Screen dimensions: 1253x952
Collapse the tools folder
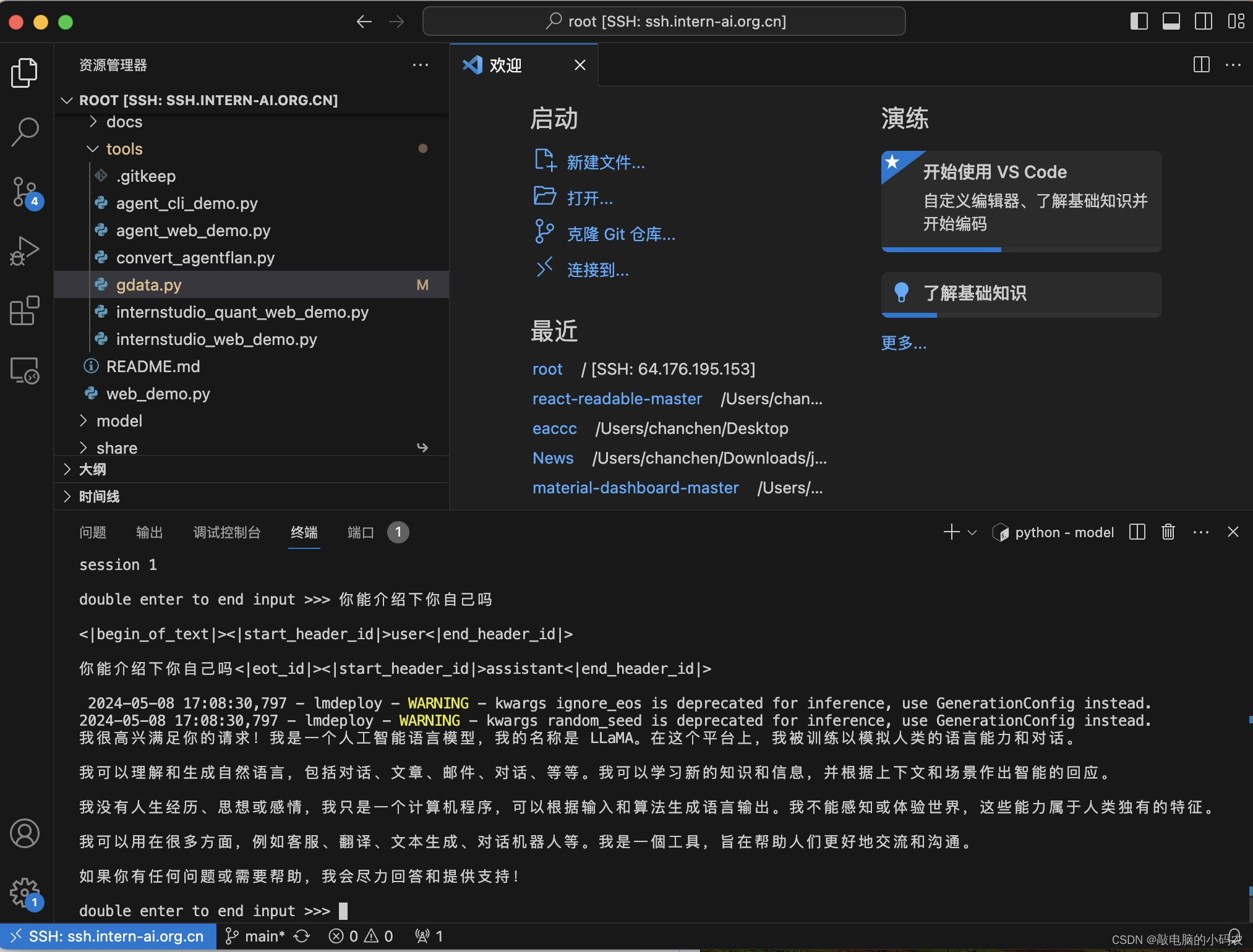(x=251, y=149)
